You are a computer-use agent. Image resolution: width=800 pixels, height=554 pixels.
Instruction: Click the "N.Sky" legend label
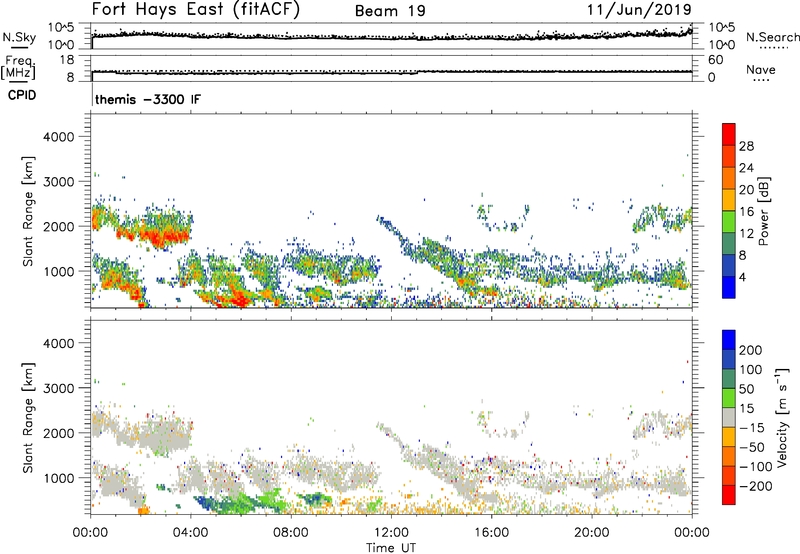click(19, 37)
